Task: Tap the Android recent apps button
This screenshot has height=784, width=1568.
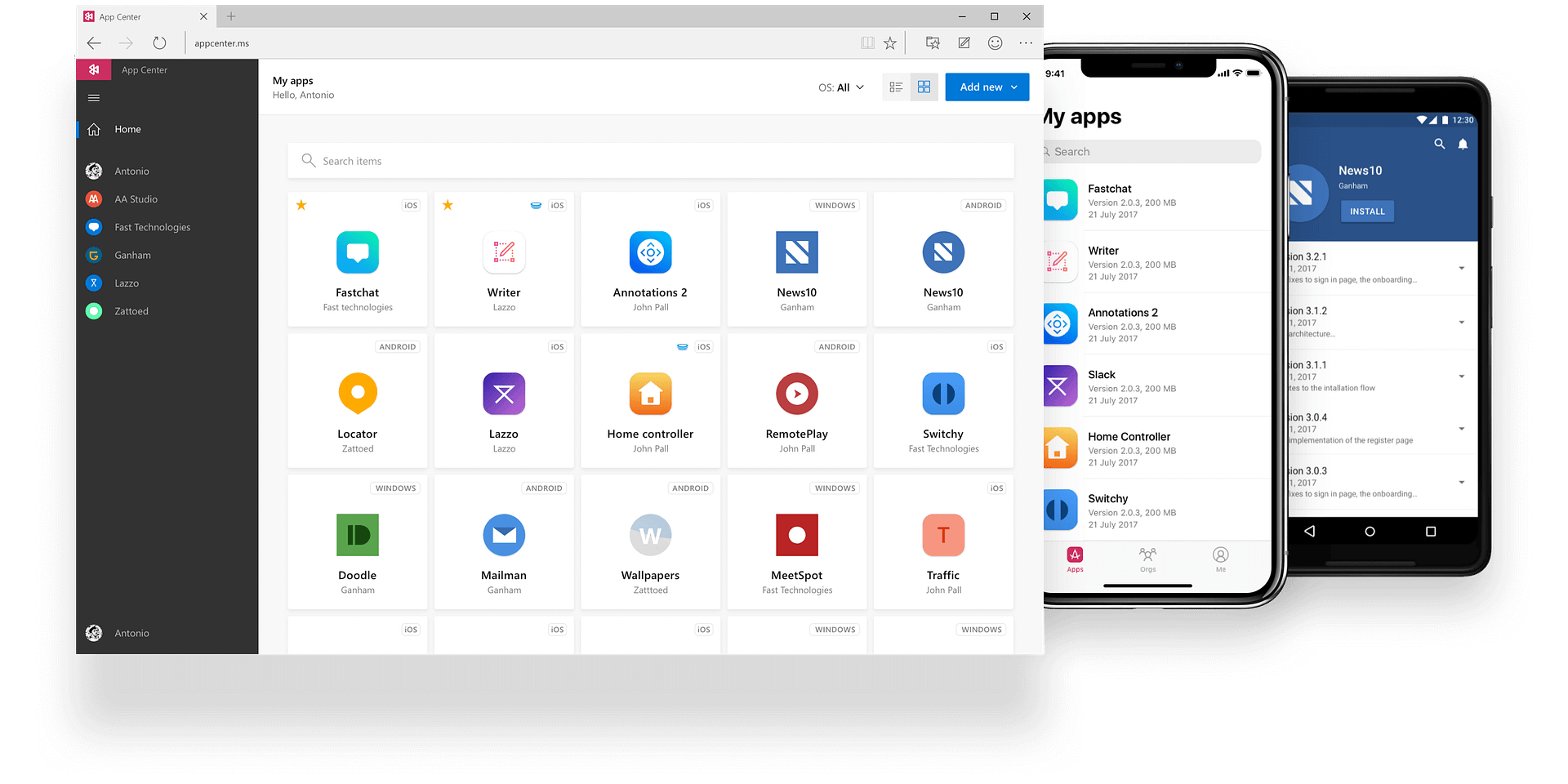Action: (x=1431, y=532)
